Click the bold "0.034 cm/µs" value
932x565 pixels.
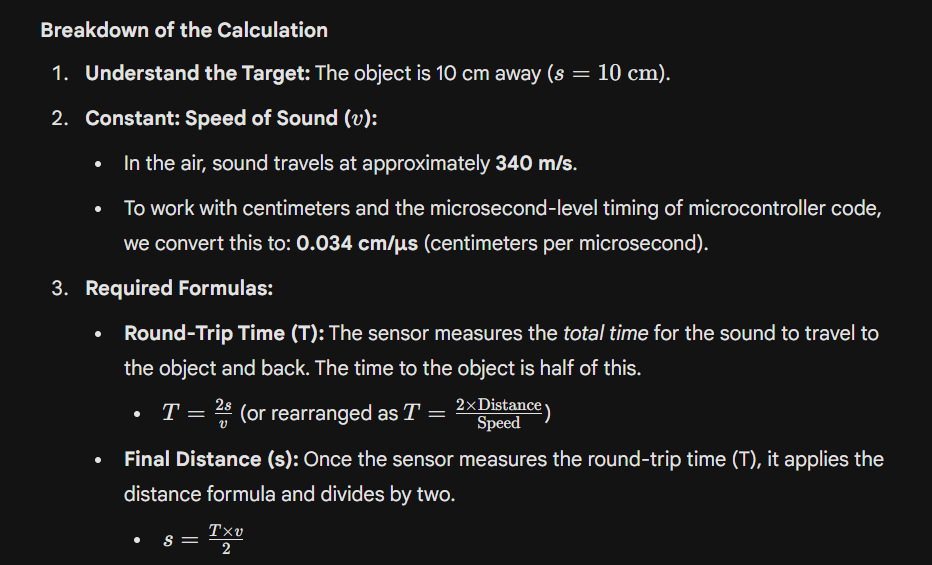pos(357,243)
